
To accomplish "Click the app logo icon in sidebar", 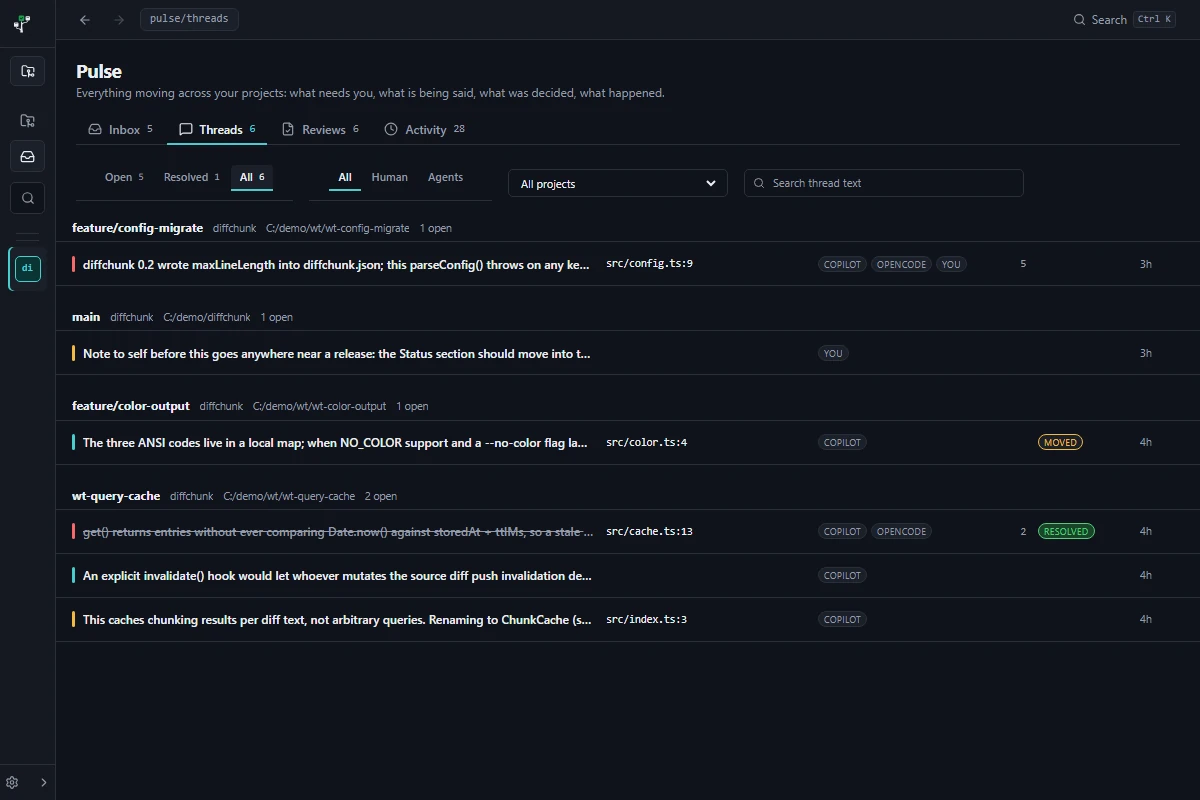I will 22,22.
